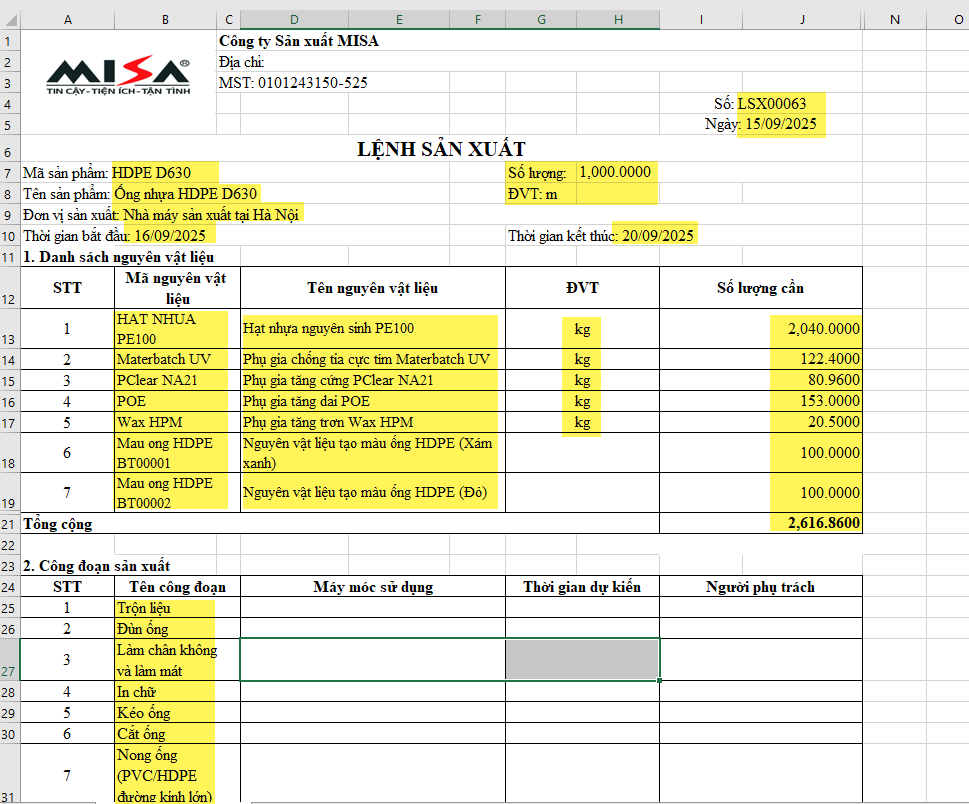Click material code 'Mau ong HDPE BT00001'
Image resolution: width=969 pixels, height=804 pixels.
click(164, 453)
